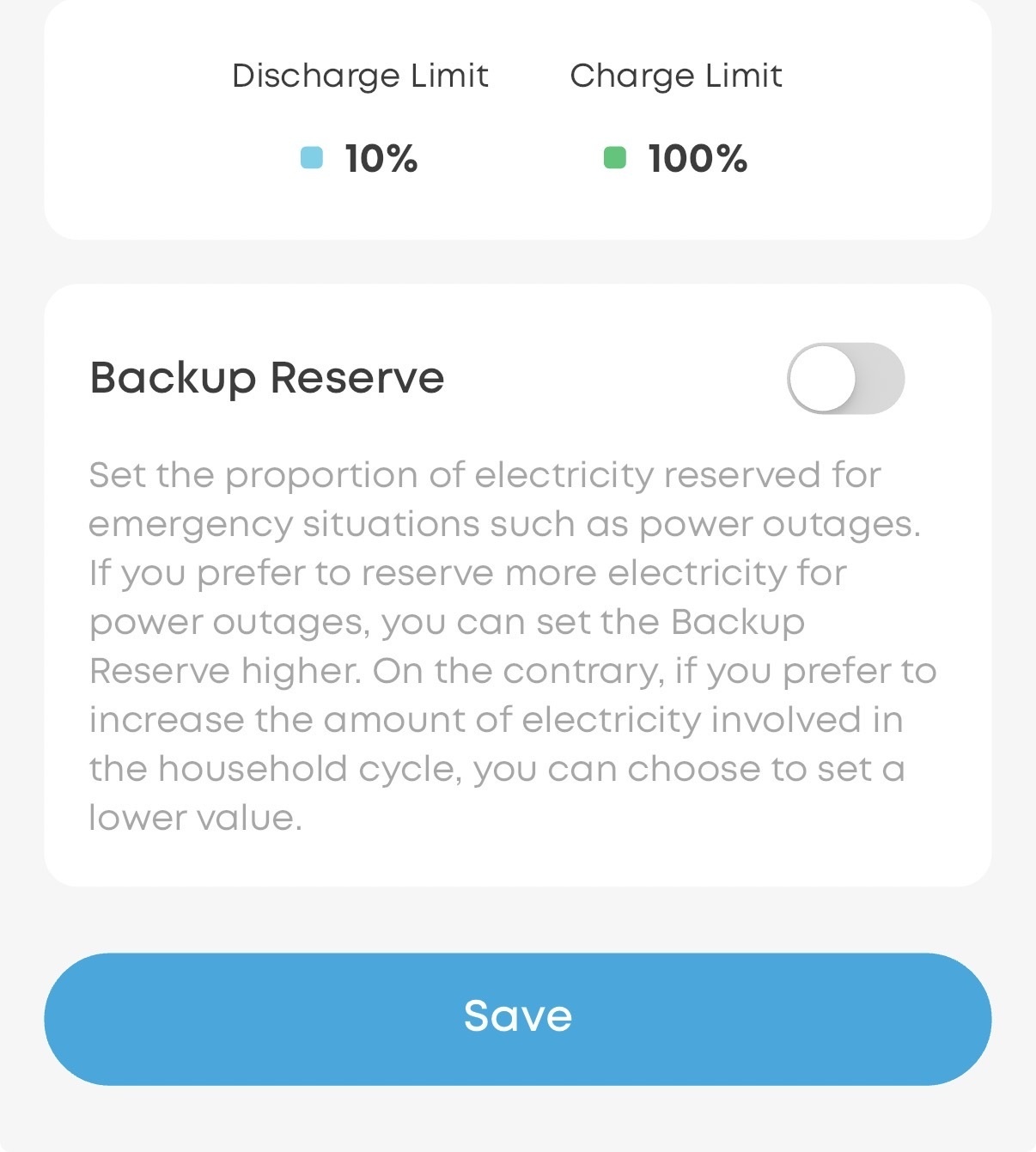Click the Backup Reserve description paragraph

click(x=513, y=646)
